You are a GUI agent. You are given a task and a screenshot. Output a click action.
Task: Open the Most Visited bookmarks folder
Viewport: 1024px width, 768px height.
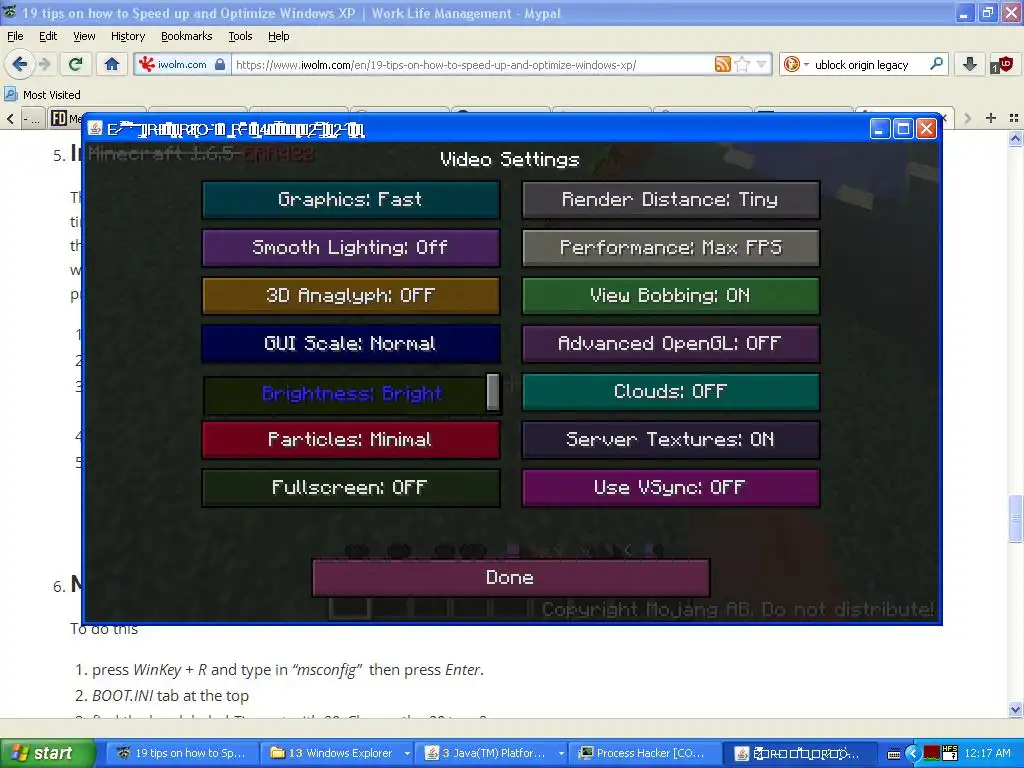(x=43, y=95)
